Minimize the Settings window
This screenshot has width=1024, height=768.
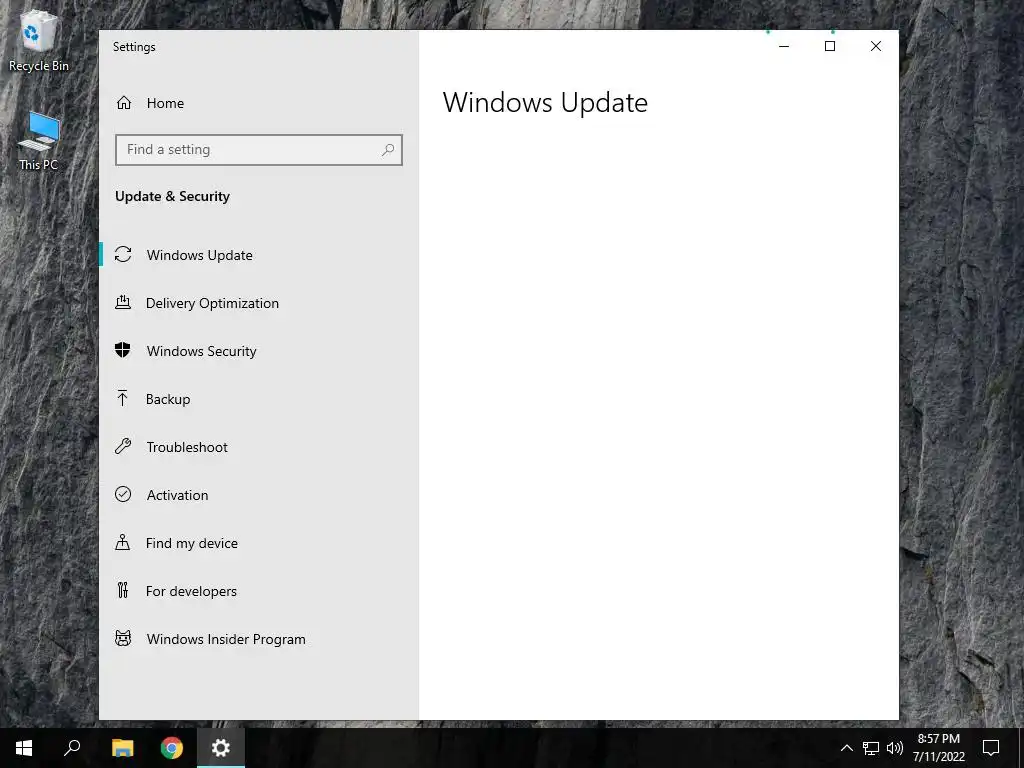(784, 46)
